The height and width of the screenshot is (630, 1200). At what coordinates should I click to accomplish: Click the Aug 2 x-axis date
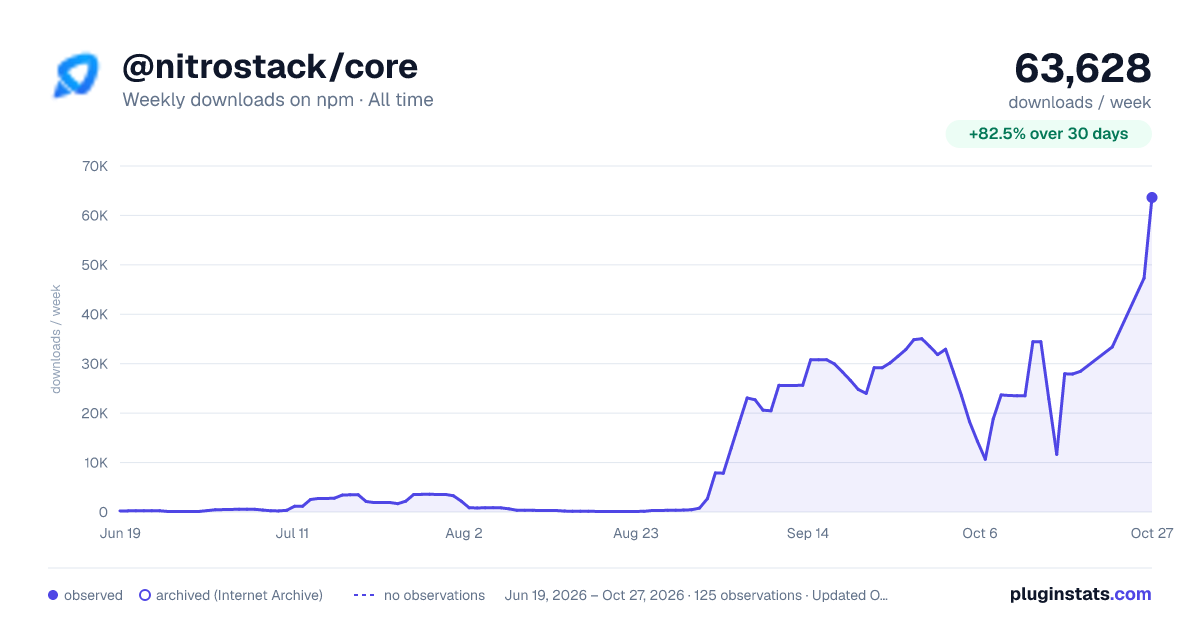464,534
